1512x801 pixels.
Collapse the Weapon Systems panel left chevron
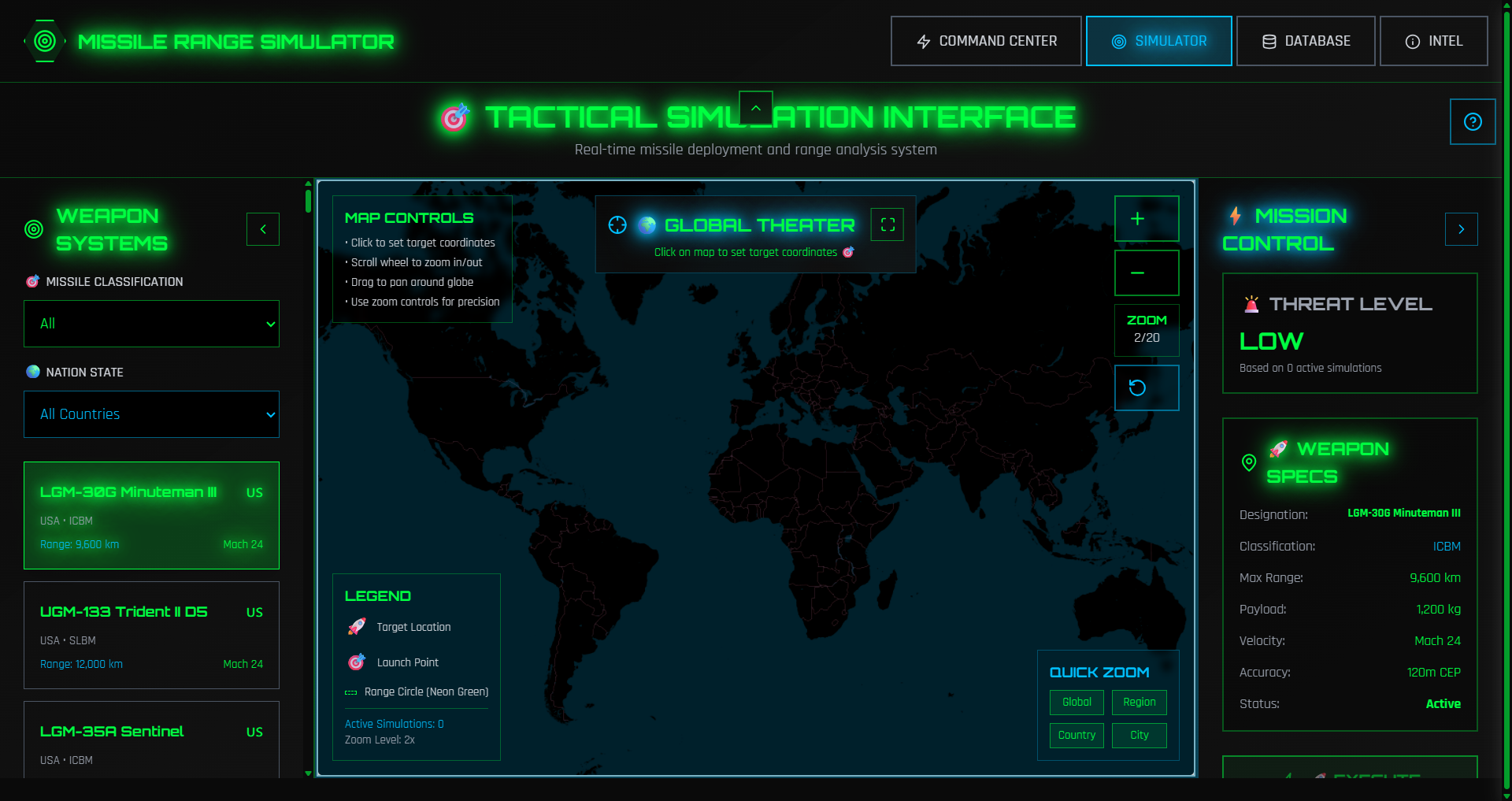click(263, 229)
